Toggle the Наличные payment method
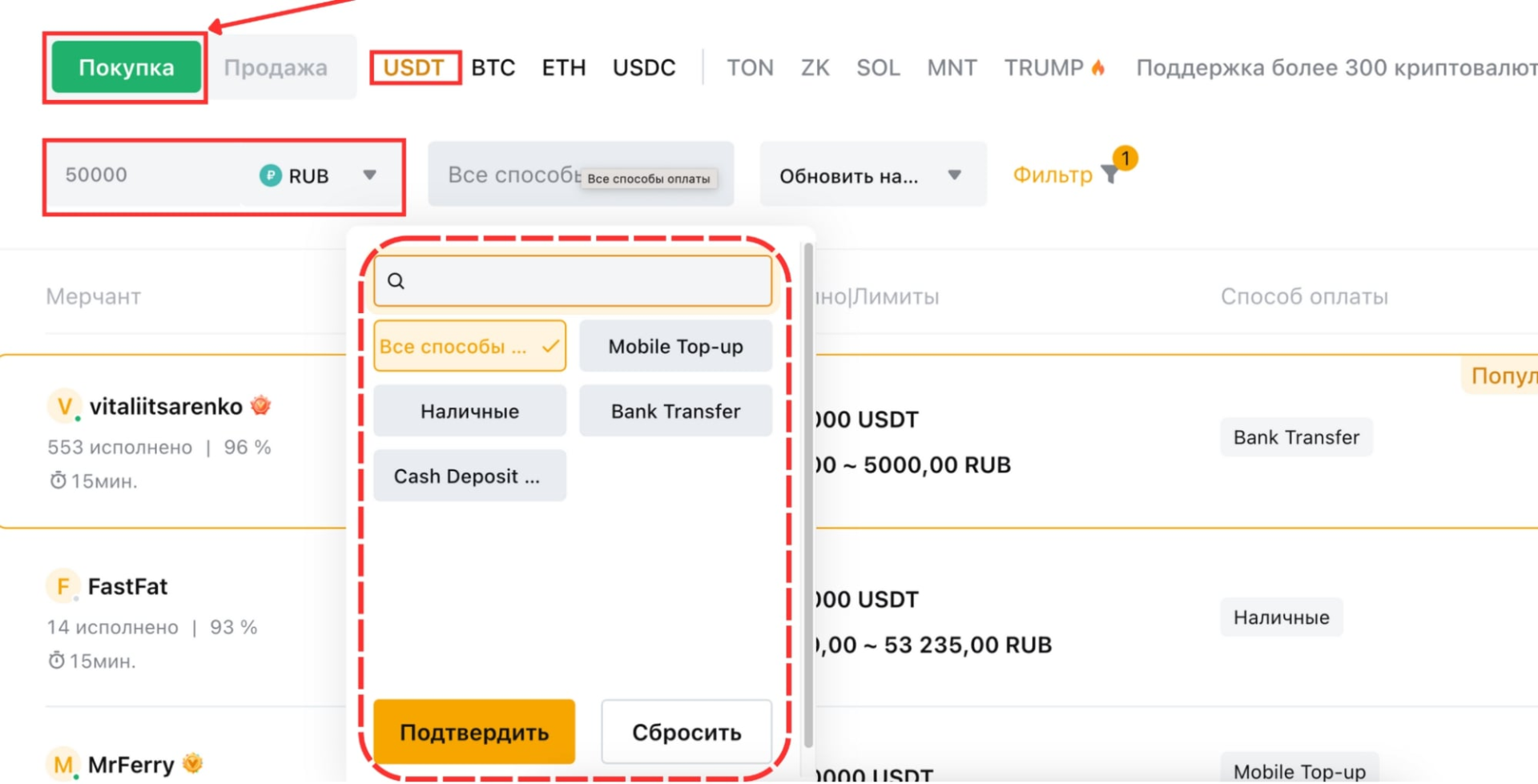This screenshot has width=1538, height=784. pos(469,412)
